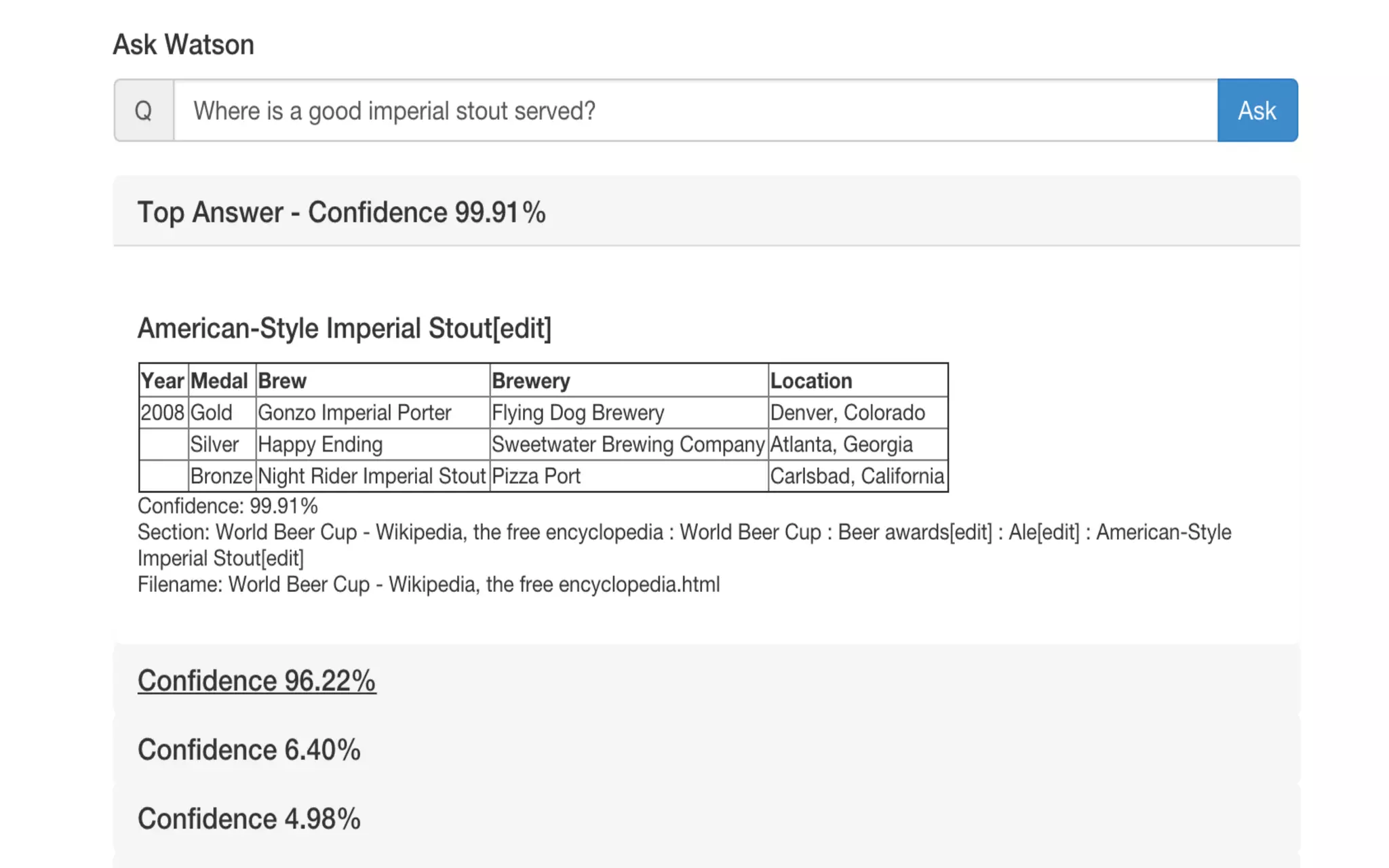Click the Q label beside the search box

144,111
